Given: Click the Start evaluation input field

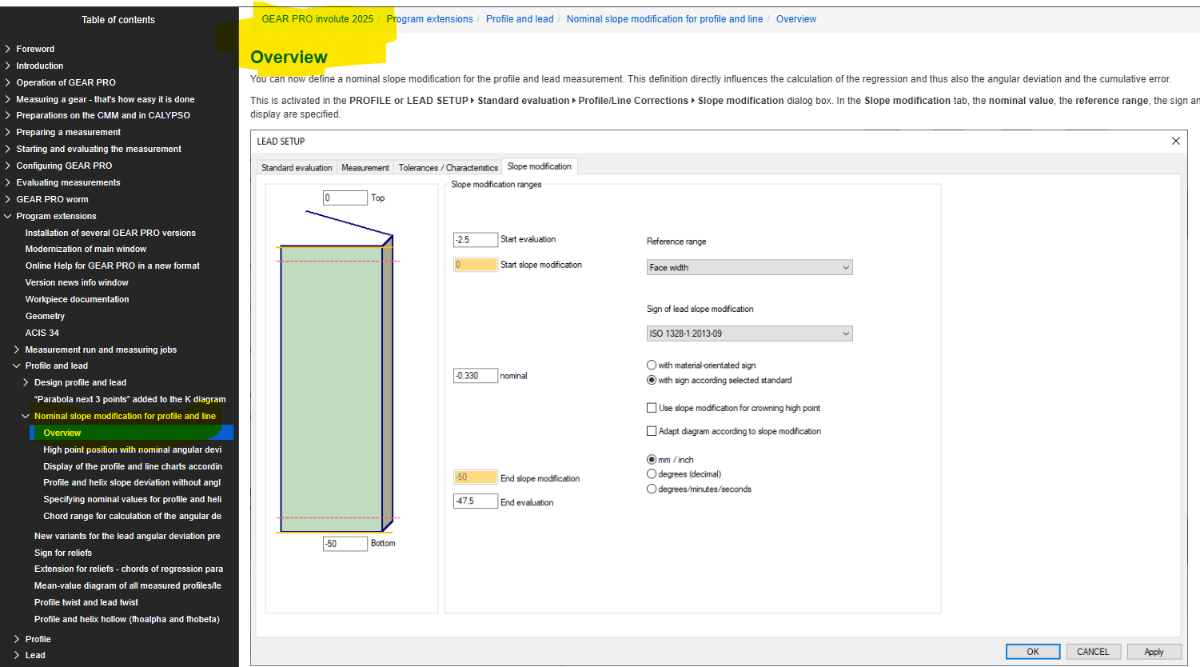Looking at the screenshot, I should 475,240.
